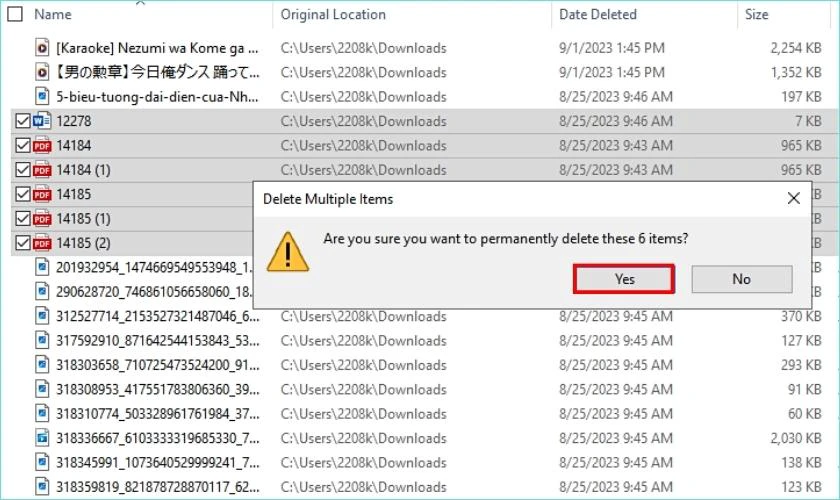
Task: Sort by Date Deleted column header
Action: pyautogui.click(x=597, y=14)
